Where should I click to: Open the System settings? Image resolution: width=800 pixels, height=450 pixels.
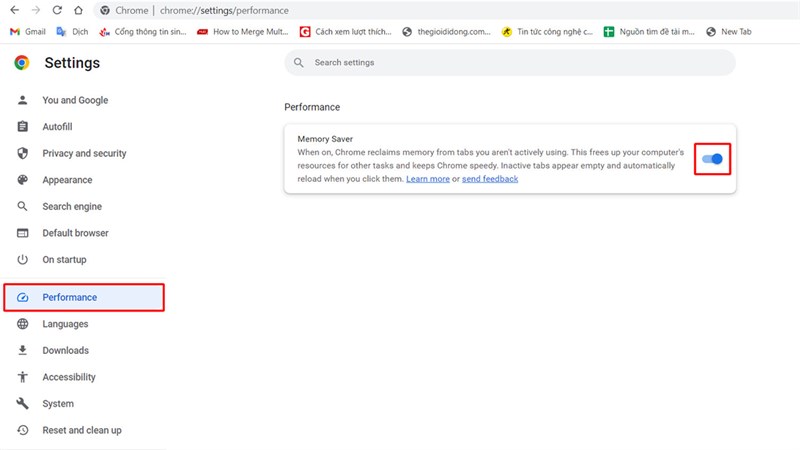(x=58, y=403)
